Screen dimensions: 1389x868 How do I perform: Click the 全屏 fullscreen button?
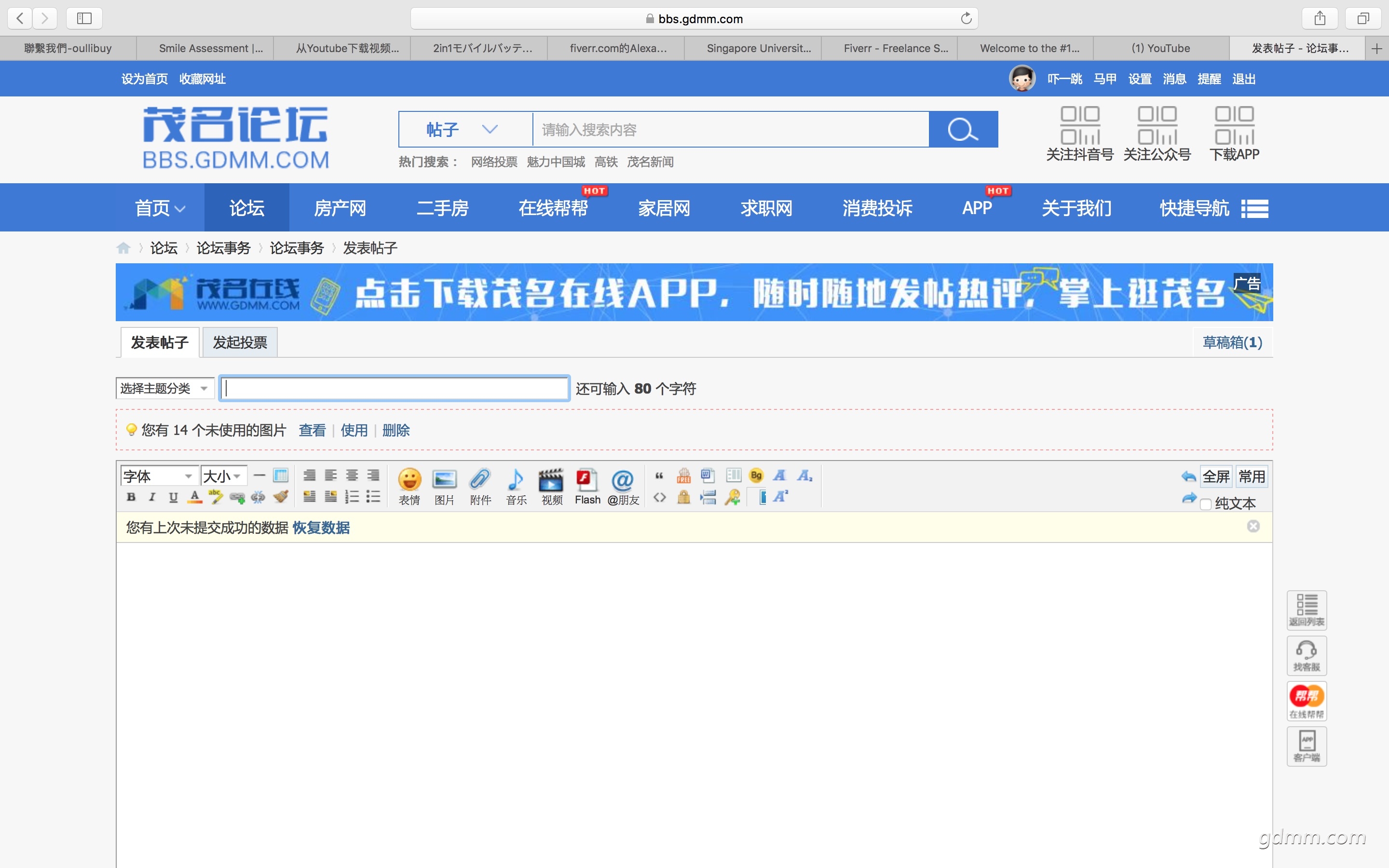tap(1216, 476)
